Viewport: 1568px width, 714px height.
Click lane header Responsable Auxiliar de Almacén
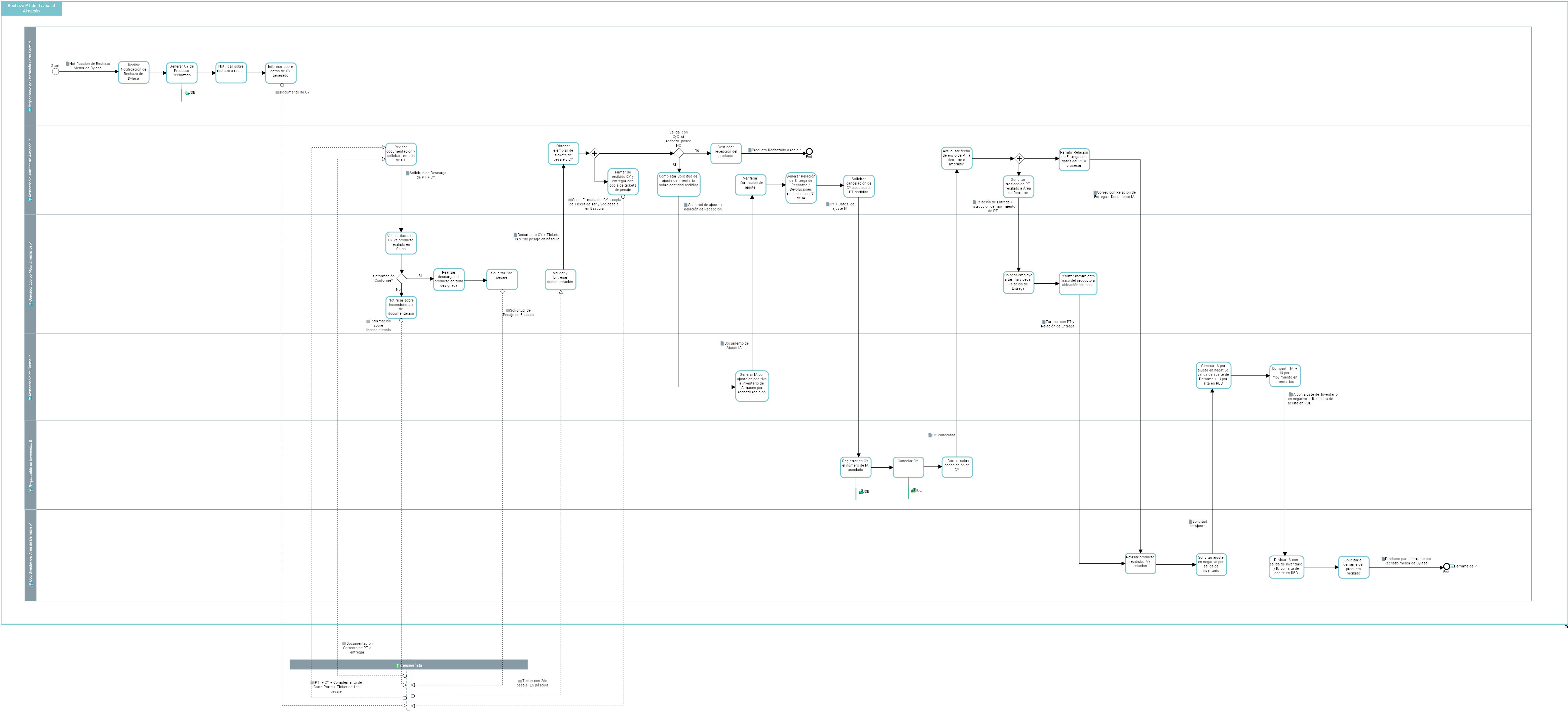(30, 170)
